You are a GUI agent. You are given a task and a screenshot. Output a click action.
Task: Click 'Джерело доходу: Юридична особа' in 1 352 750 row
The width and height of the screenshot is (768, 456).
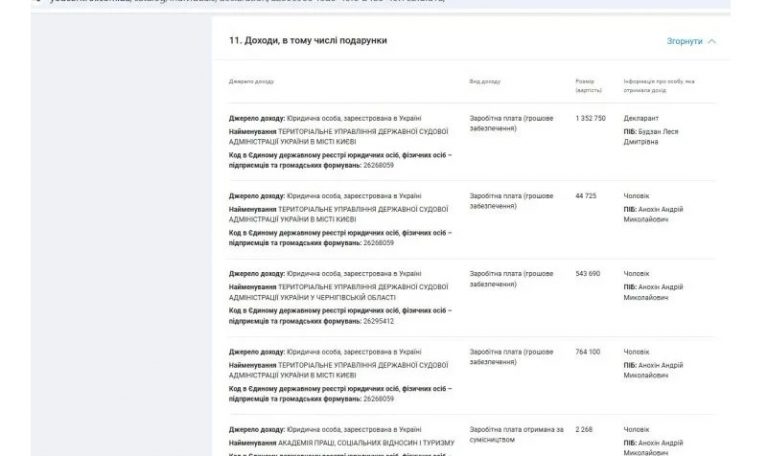pyautogui.click(x=325, y=119)
